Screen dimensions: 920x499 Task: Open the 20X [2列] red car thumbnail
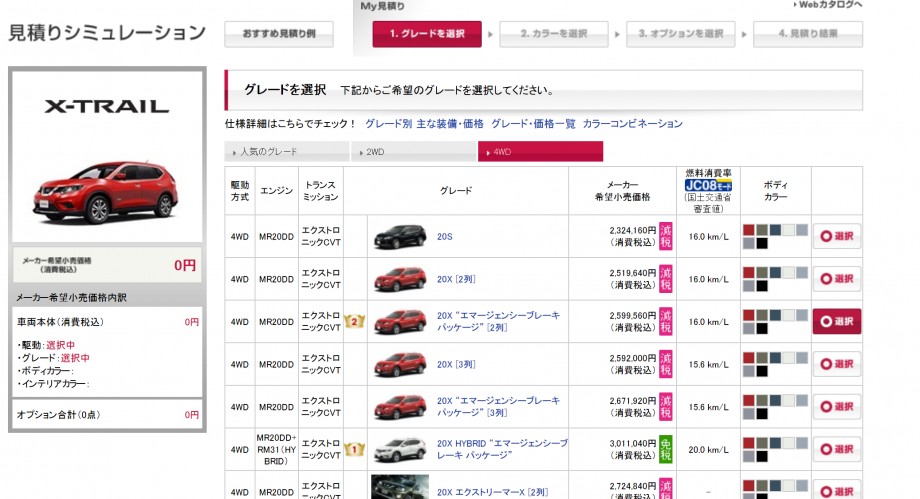coord(400,279)
